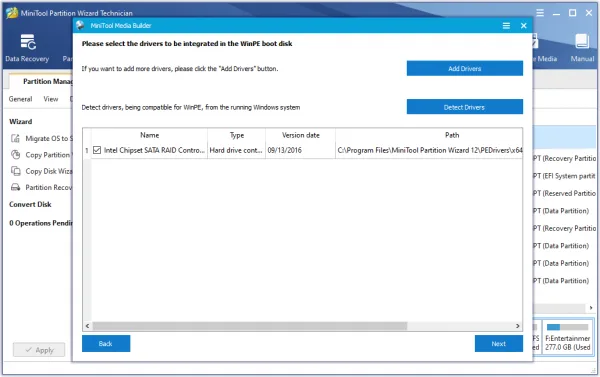This screenshot has height=377, width=600.
Task: Uncheck the Intel Chipset SATA RAID driver checkbox
Action: [97, 150]
